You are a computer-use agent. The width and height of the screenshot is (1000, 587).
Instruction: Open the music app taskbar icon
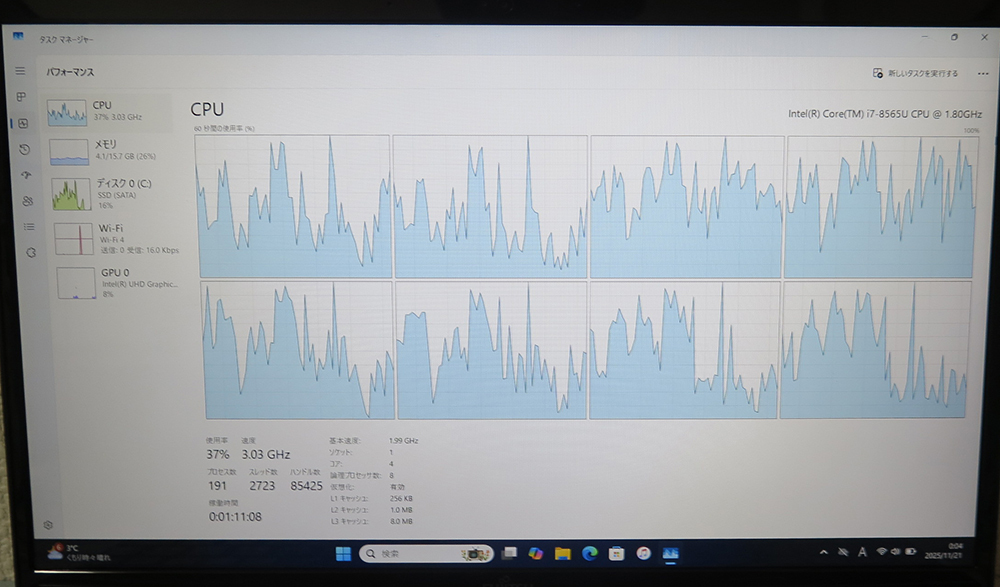(643, 553)
